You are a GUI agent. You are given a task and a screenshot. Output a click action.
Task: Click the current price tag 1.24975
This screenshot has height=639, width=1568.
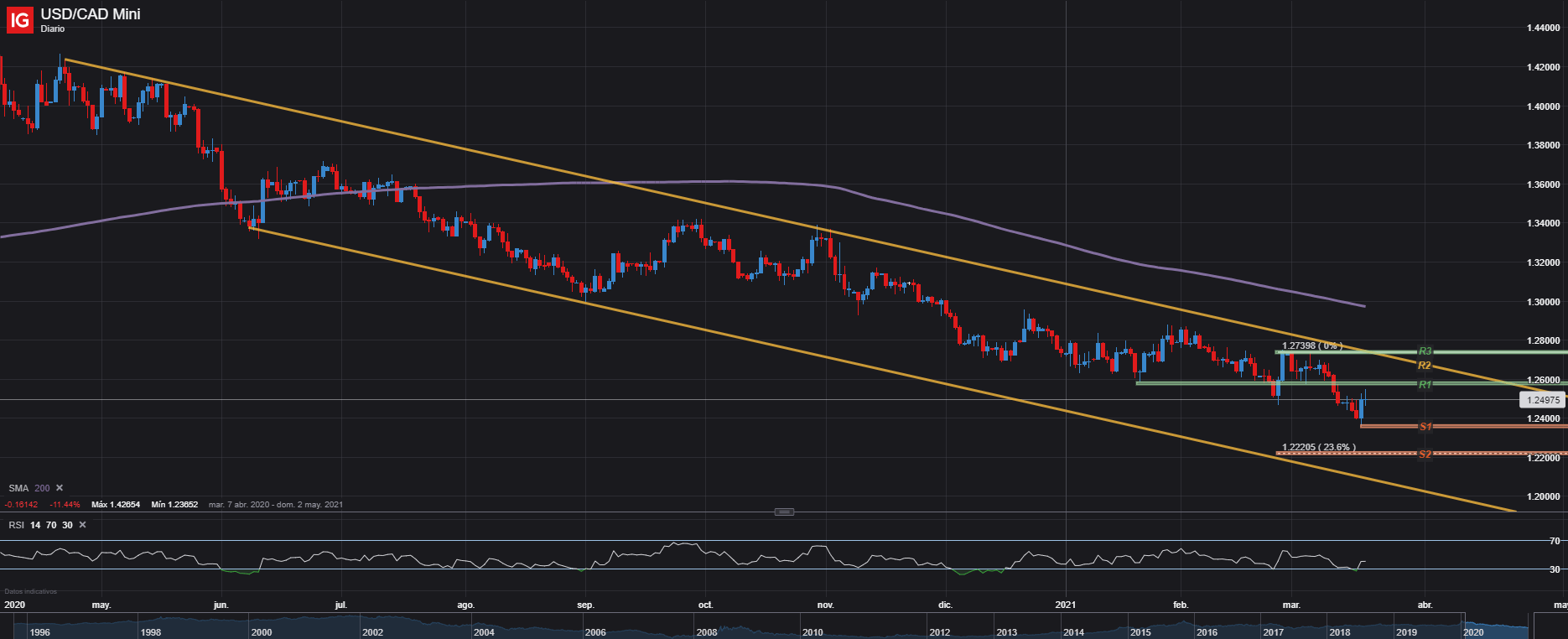click(1543, 401)
